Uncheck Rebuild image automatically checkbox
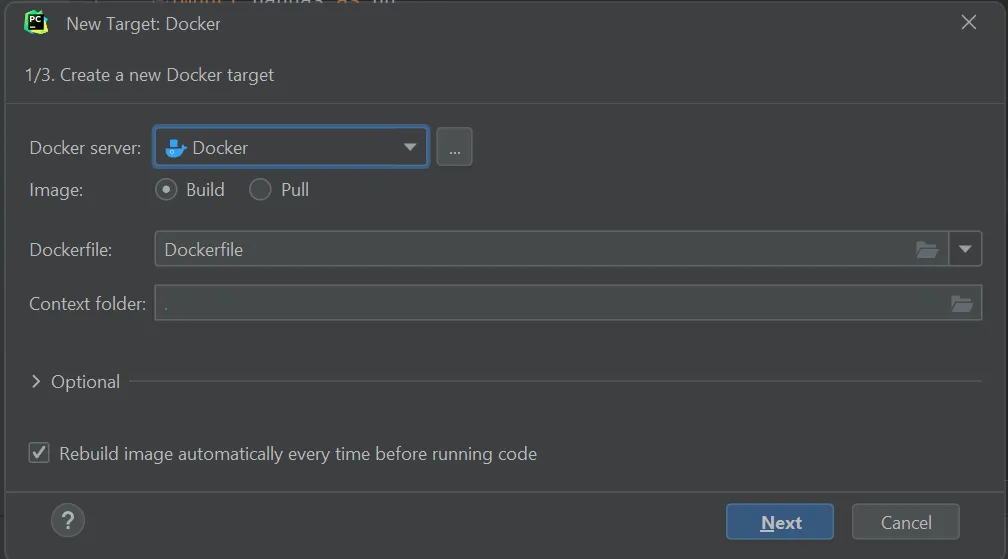The image size is (1008, 559). 39,454
